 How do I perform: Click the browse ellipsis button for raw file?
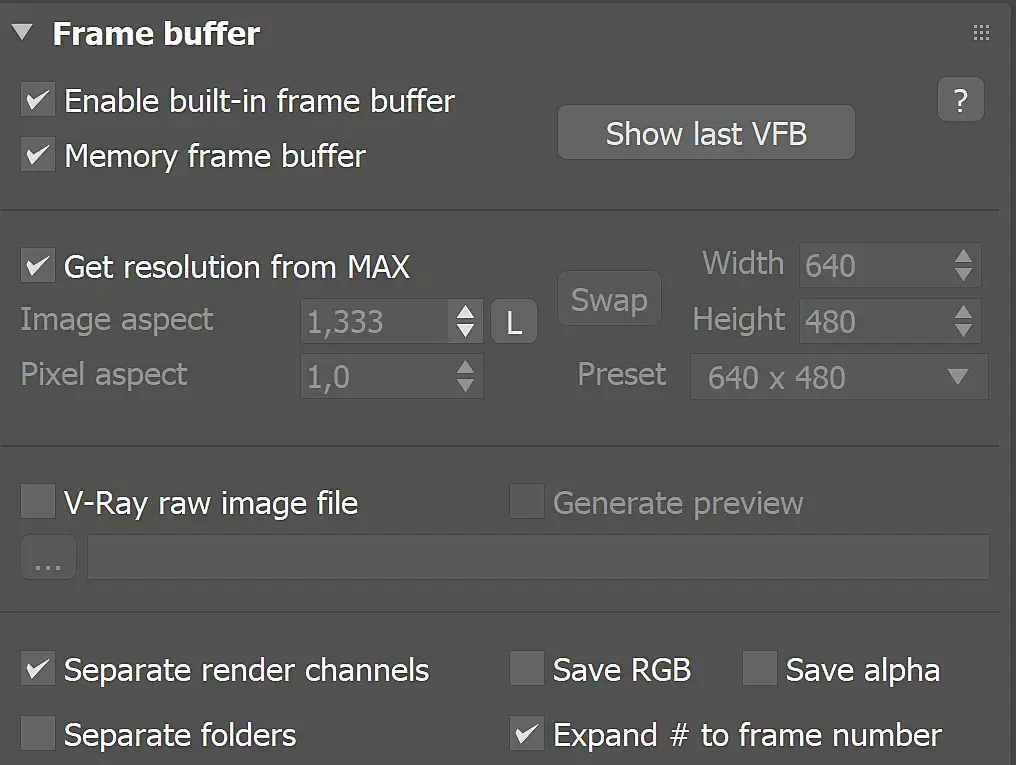(48, 558)
